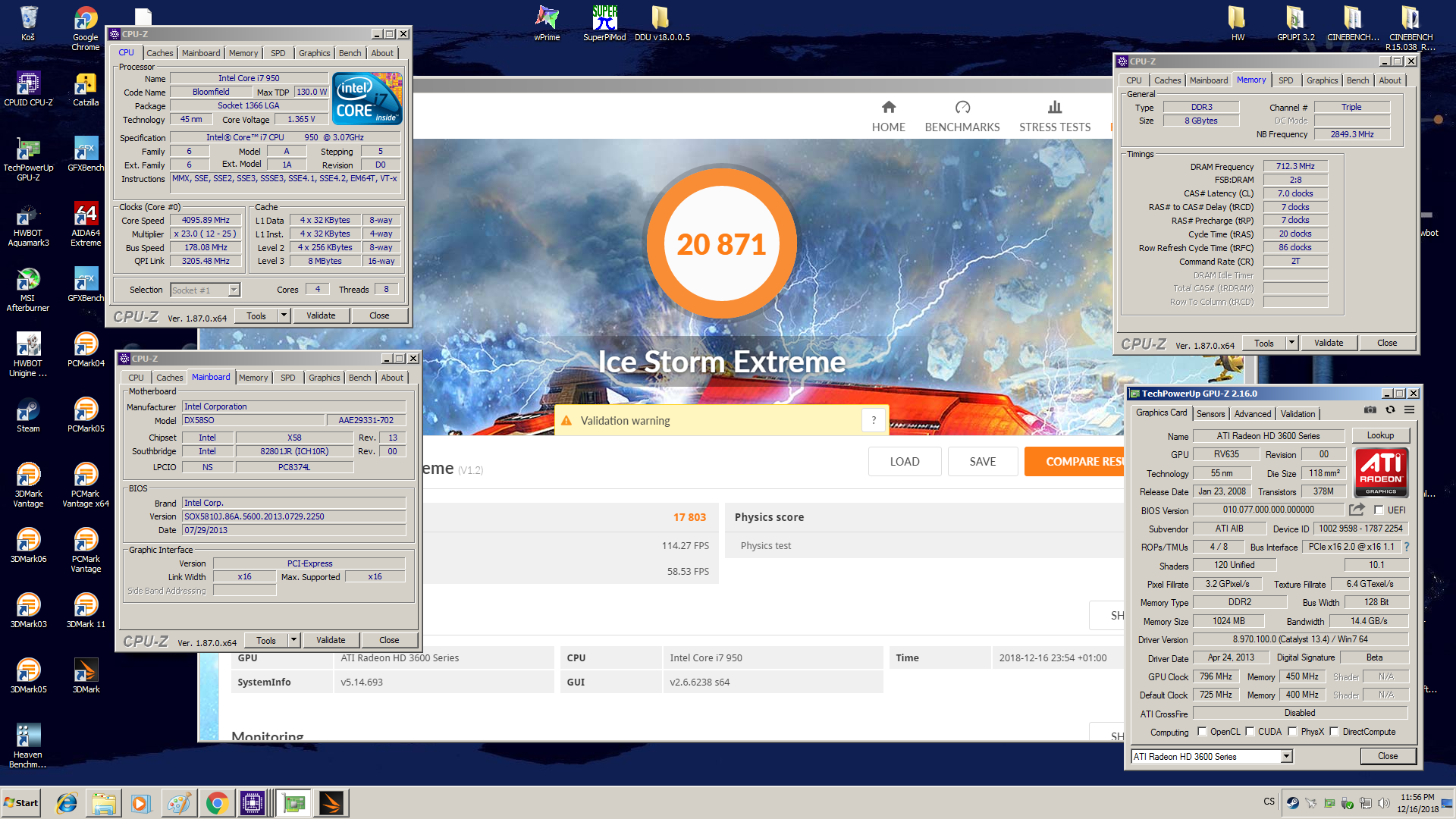Screen dimensions: 1456x819
Task: Click Validate in the CPU-Z Memory window
Action: (x=1329, y=343)
